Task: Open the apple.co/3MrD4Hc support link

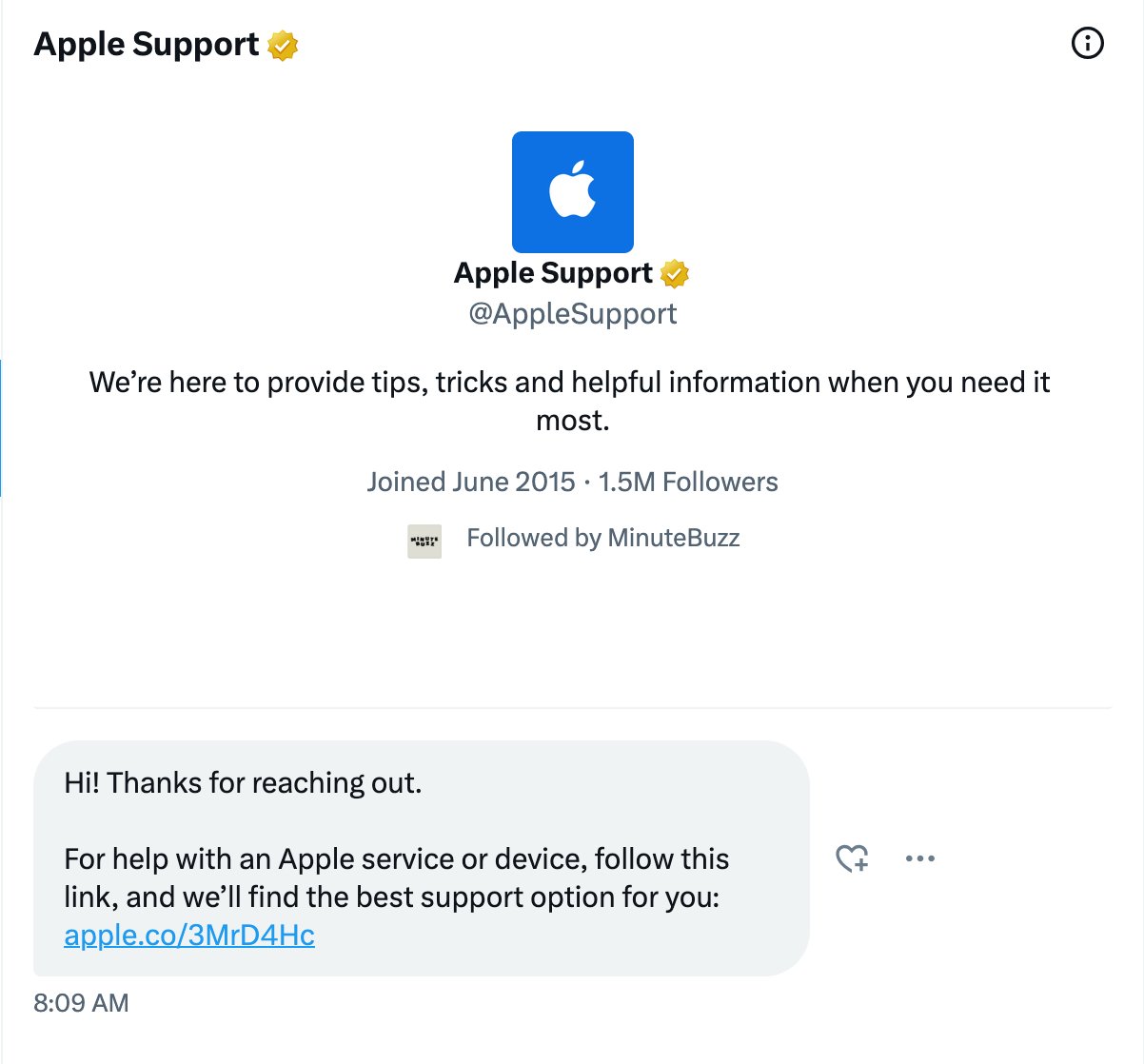Action: pos(188,935)
